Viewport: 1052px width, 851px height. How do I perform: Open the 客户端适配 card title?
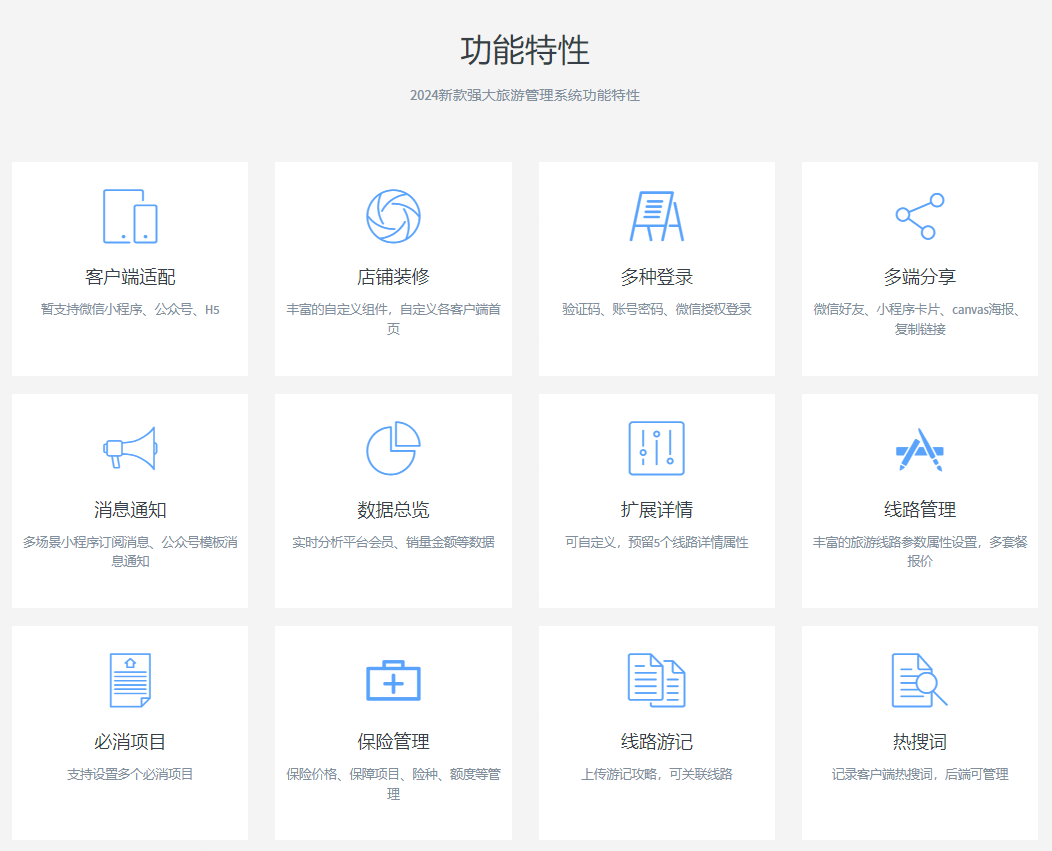click(x=130, y=277)
